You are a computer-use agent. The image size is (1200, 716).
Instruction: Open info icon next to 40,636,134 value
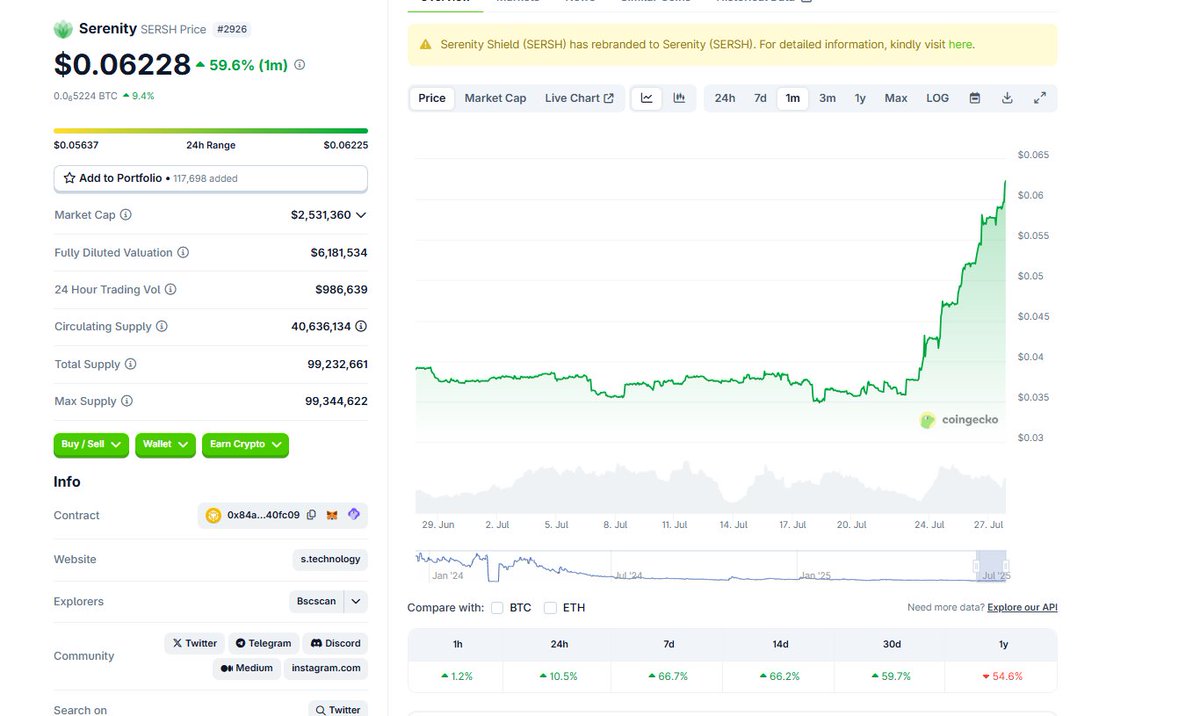[x=361, y=327]
